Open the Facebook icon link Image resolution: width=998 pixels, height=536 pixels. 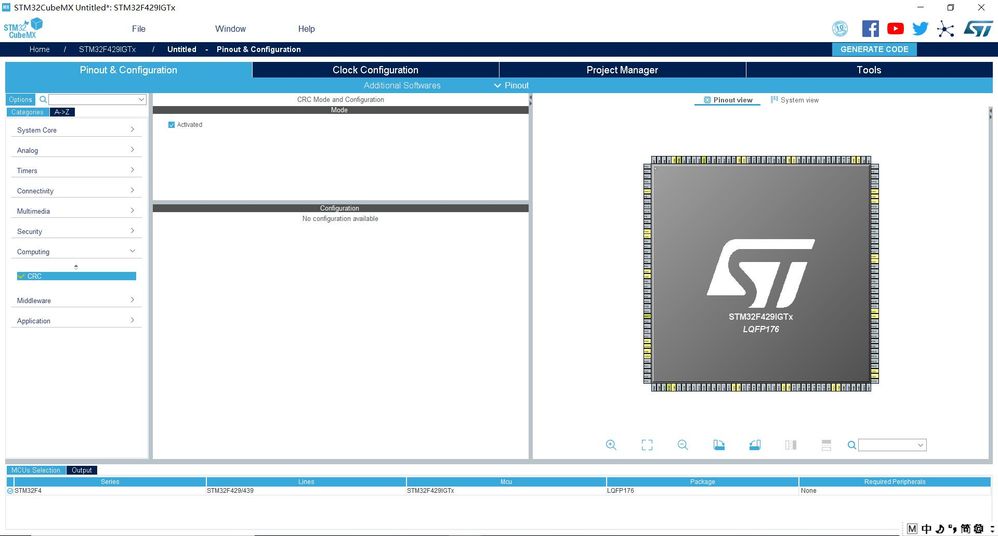870,29
